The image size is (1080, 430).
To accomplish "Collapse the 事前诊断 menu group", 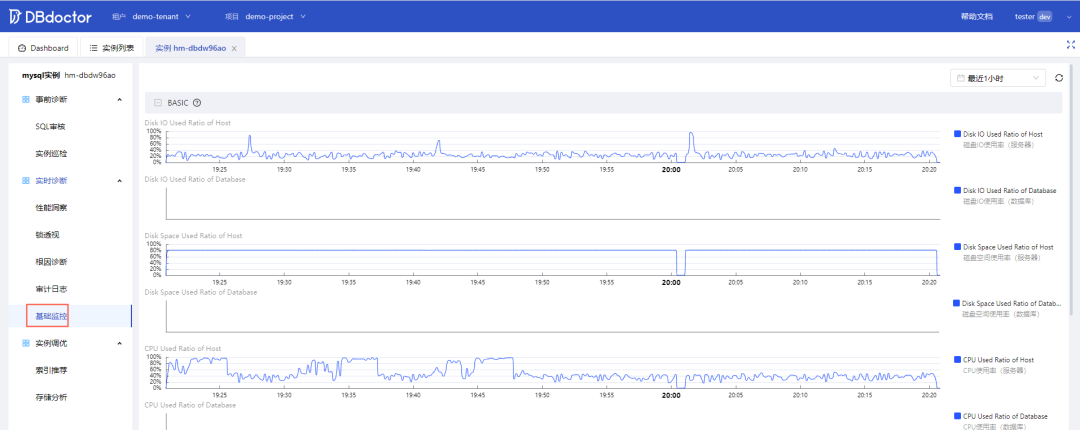I will click(x=119, y=100).
